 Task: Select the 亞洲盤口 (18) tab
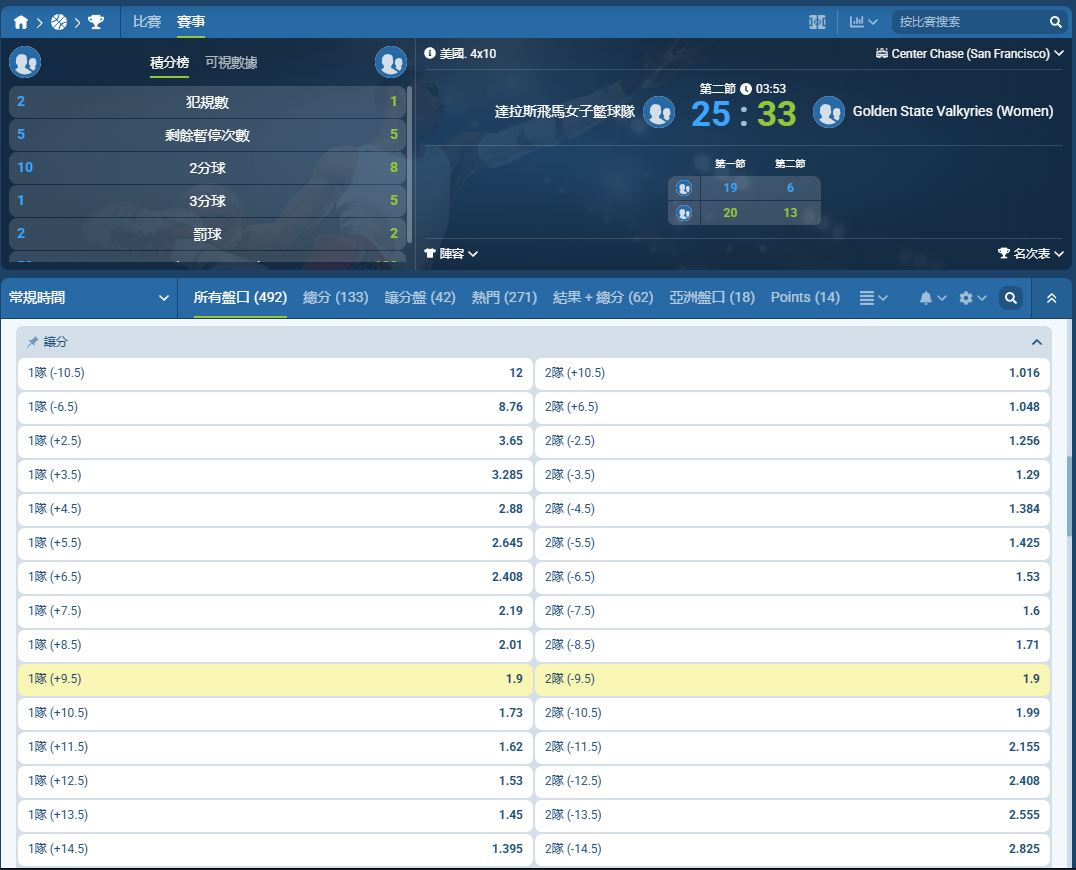click(712, 298)
